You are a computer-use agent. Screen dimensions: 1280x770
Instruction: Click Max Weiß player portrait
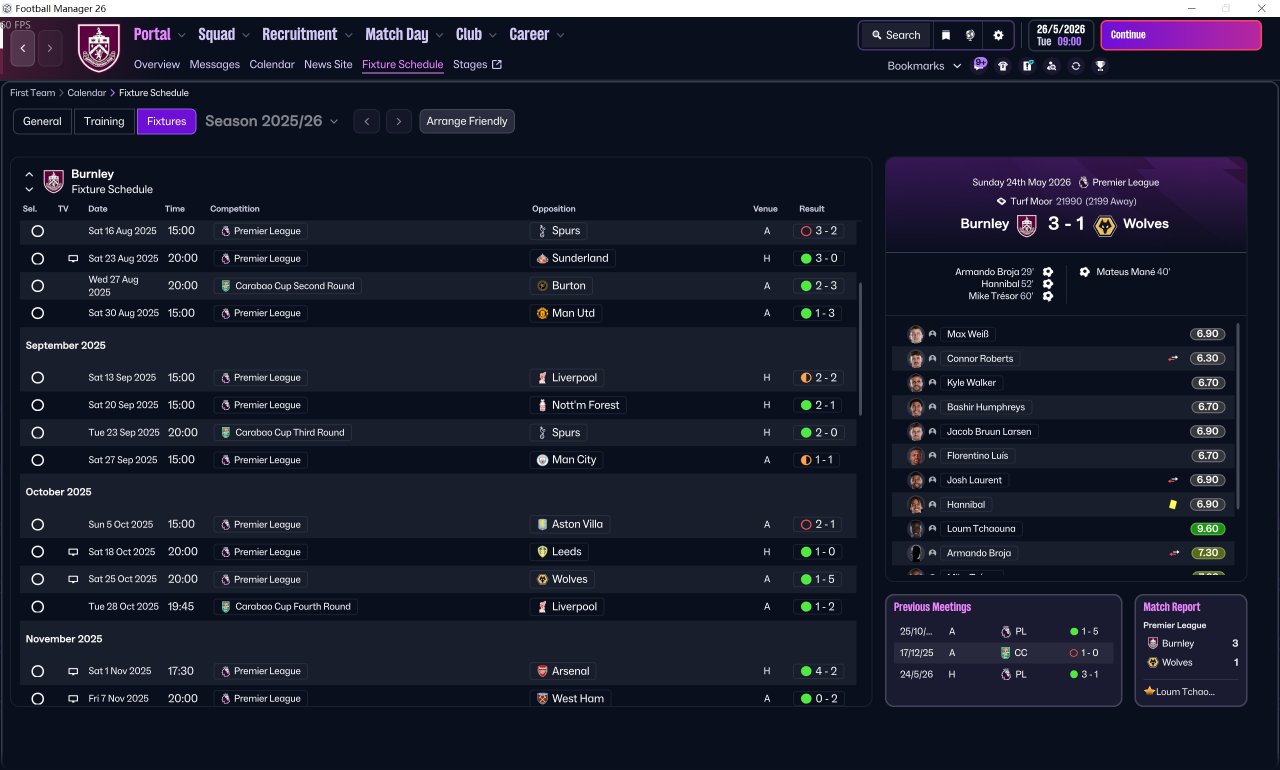915,334
